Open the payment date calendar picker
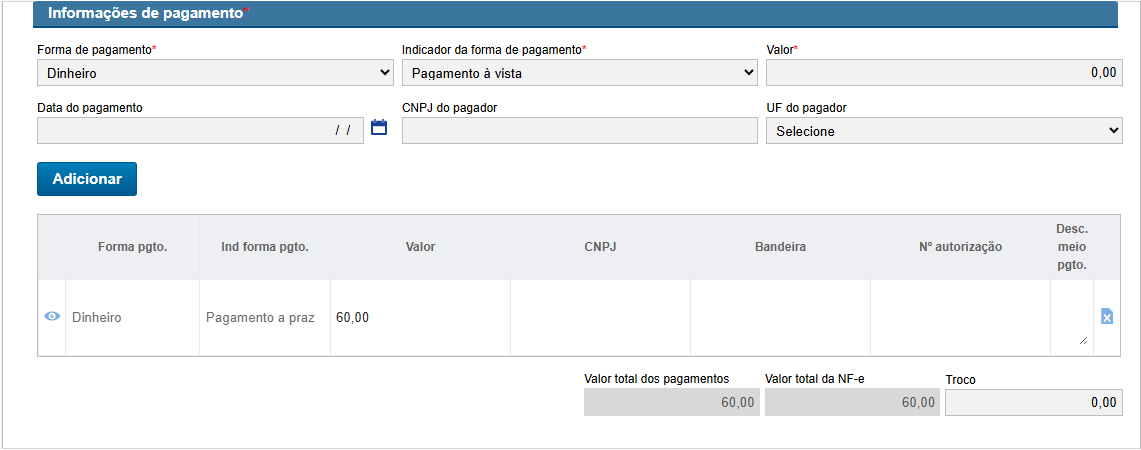The width and height of the screenshot is (1141, 450). click(x=379, y=128)
